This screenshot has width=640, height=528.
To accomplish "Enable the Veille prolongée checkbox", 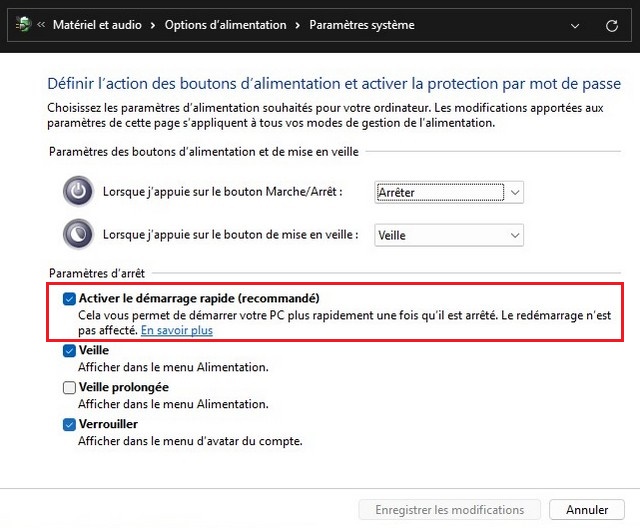I will [69, 387].
